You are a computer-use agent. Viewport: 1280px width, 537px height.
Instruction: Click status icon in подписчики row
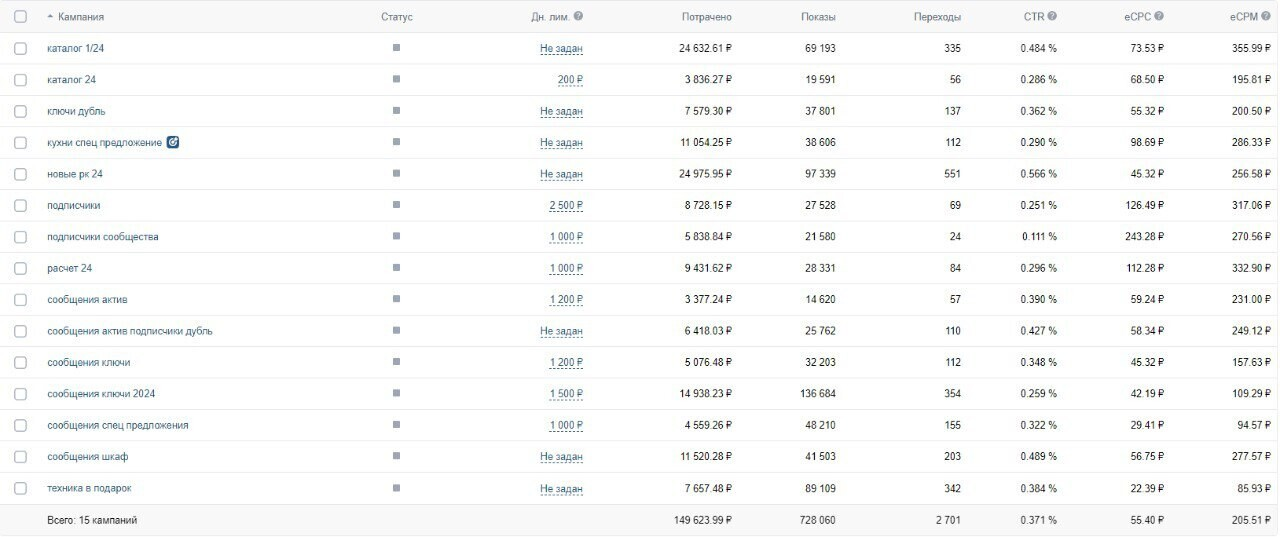click(396, 205)
